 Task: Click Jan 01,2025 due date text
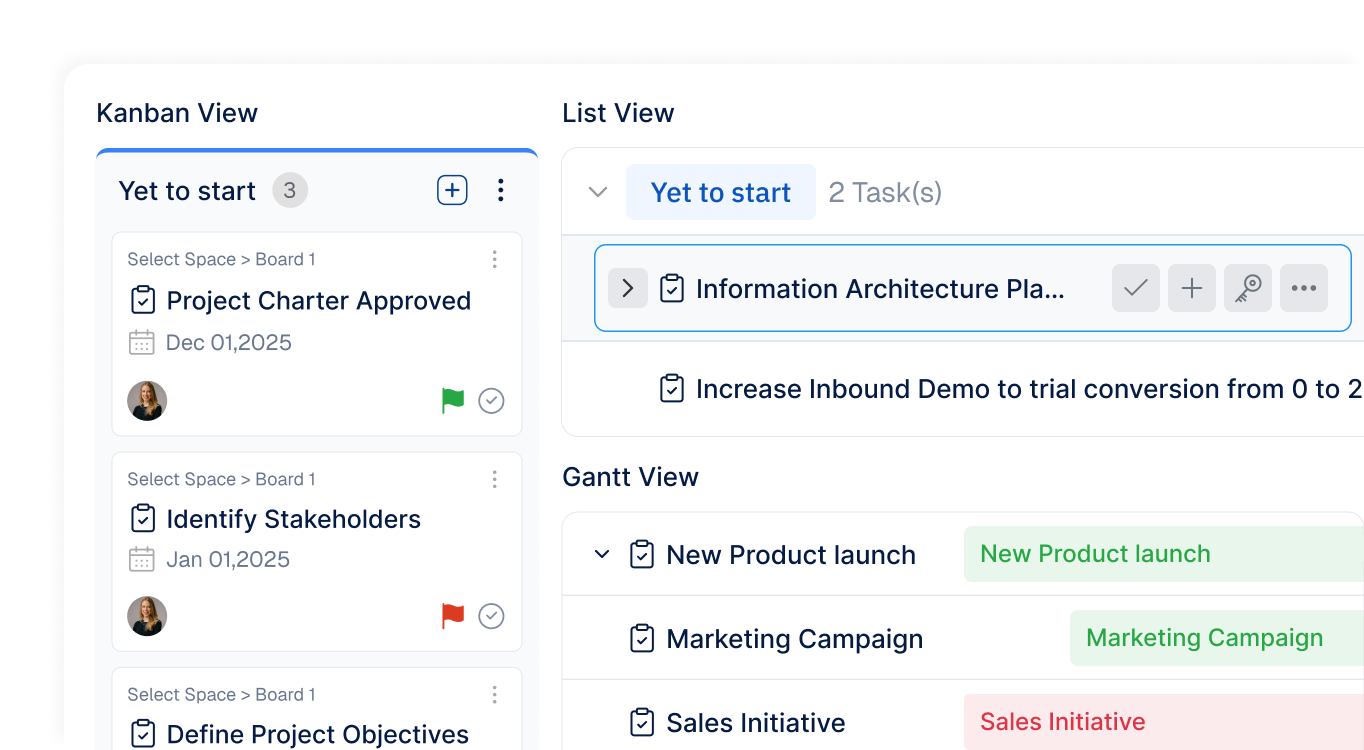point(228,559)
